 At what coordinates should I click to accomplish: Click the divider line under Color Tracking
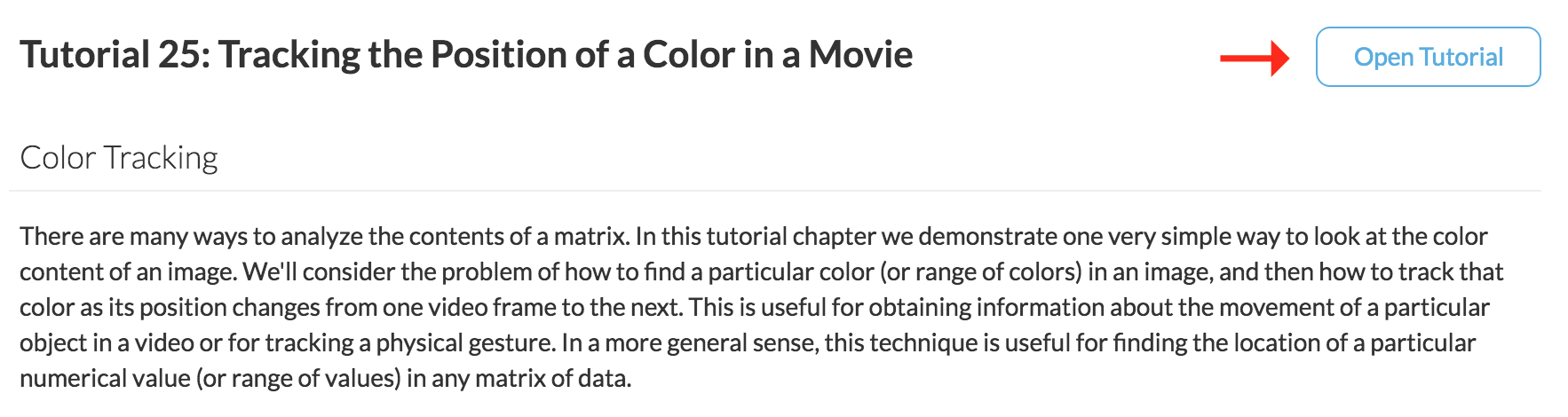(775, 191)
